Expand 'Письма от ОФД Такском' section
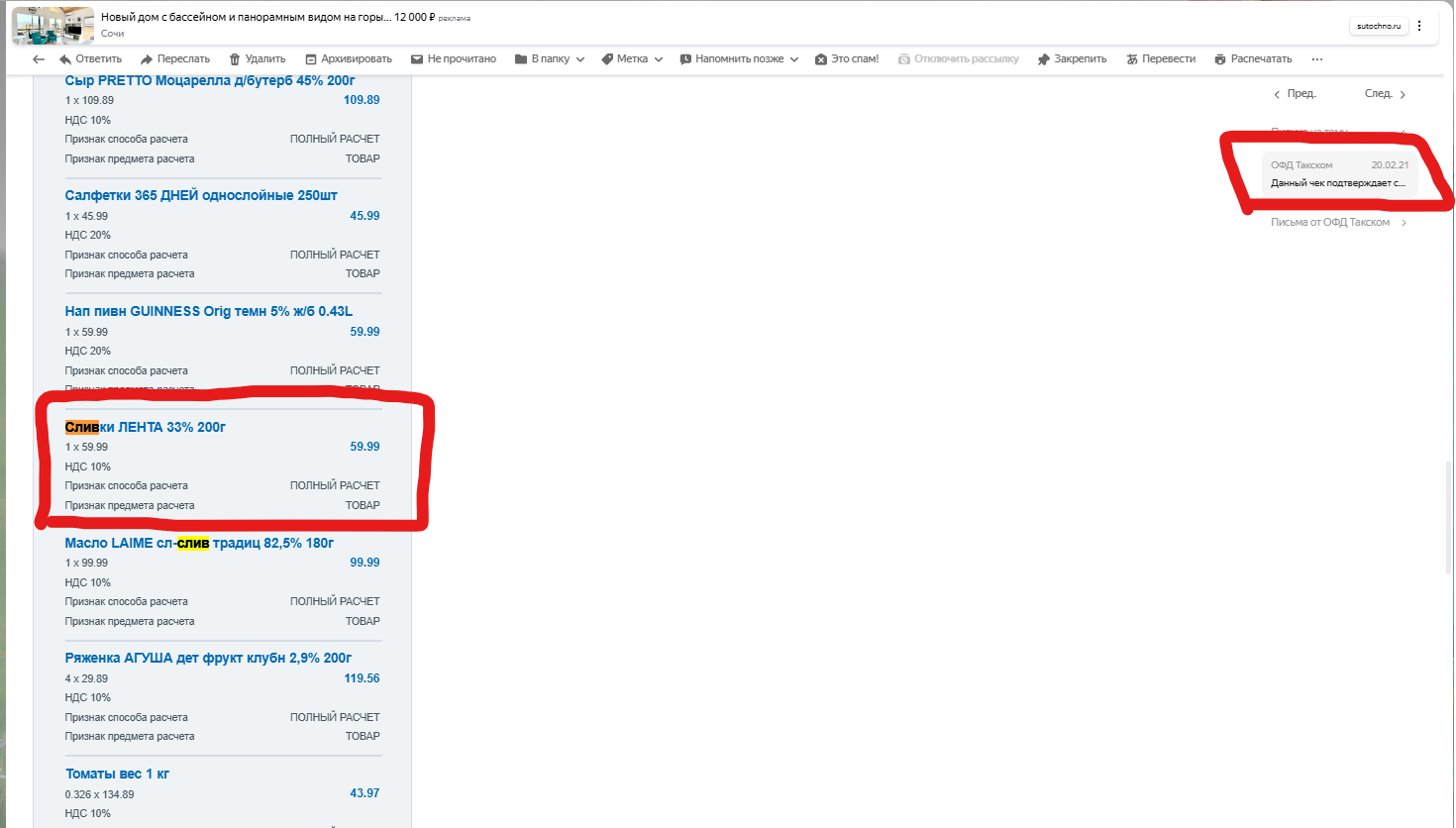 click(x=1338, y=223)
